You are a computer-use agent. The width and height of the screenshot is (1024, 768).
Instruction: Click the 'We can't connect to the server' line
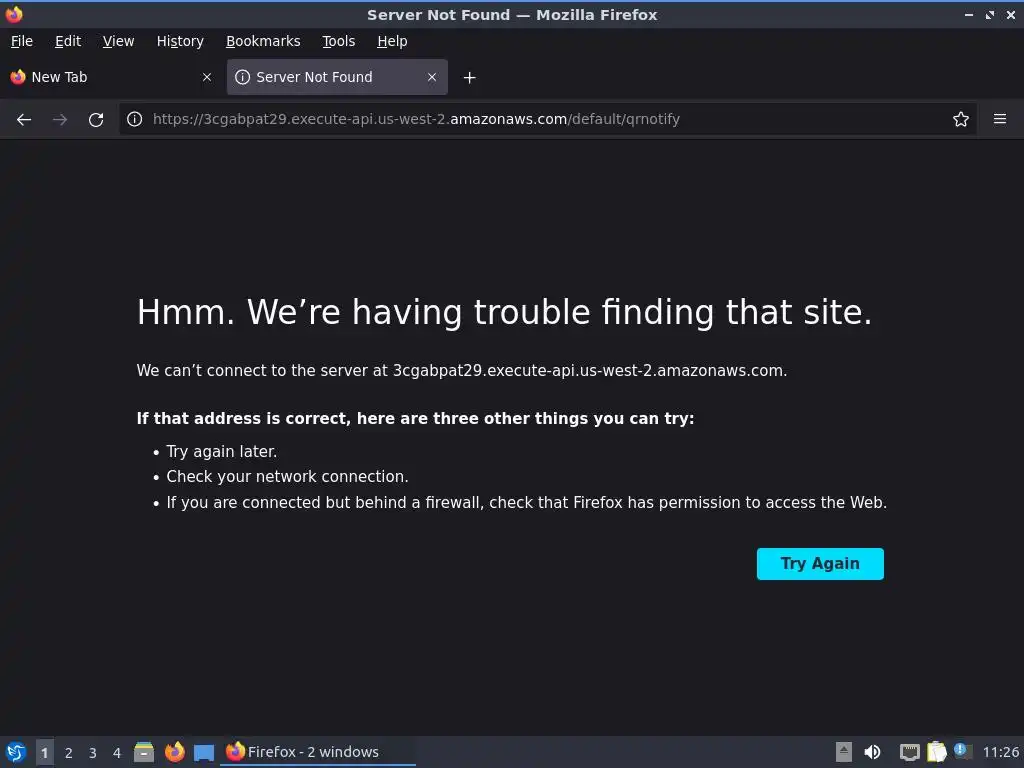pyautogui.click(x=462, y=370)
